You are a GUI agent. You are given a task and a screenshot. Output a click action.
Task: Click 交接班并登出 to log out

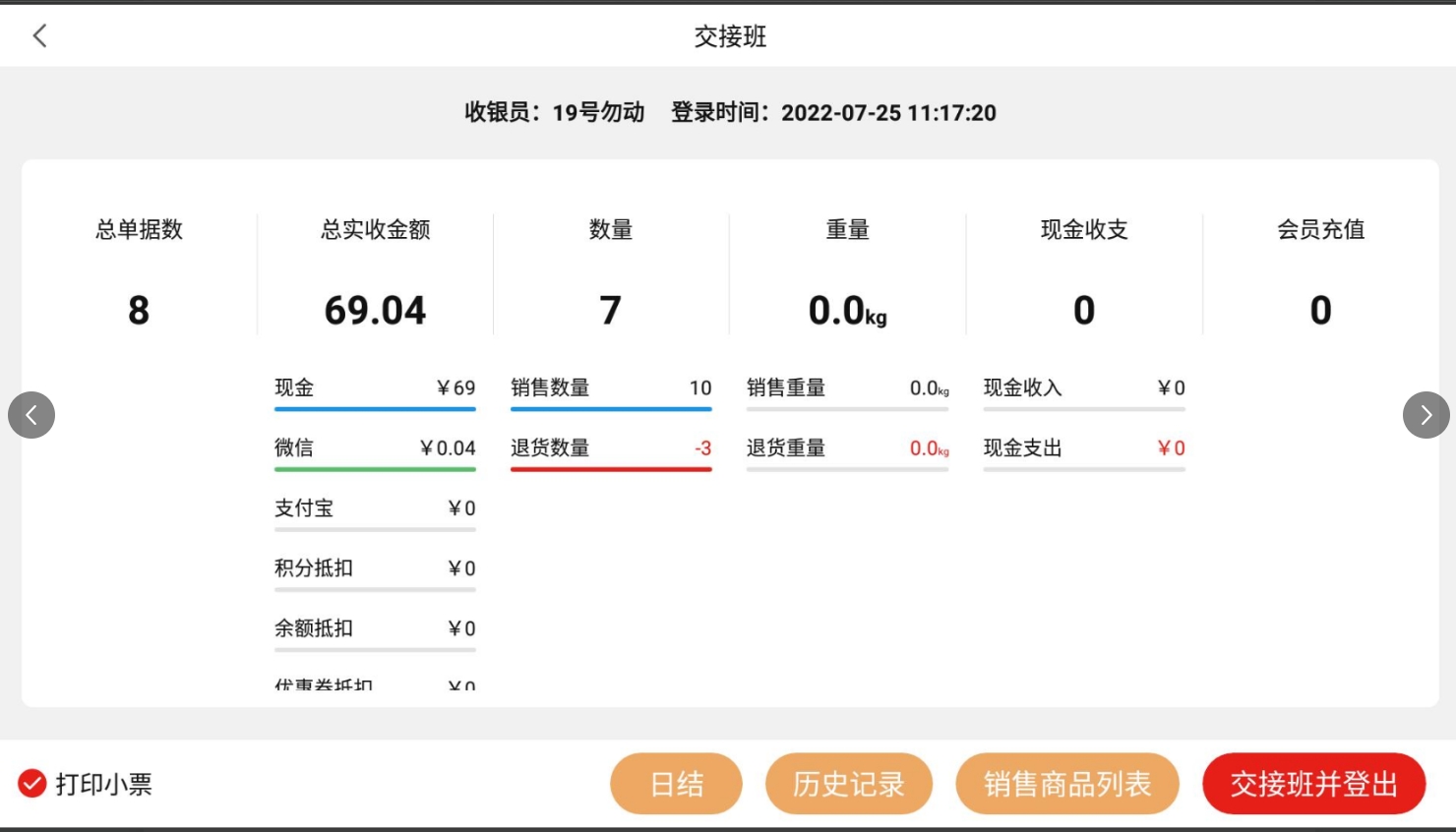(x=1313, y=784)
